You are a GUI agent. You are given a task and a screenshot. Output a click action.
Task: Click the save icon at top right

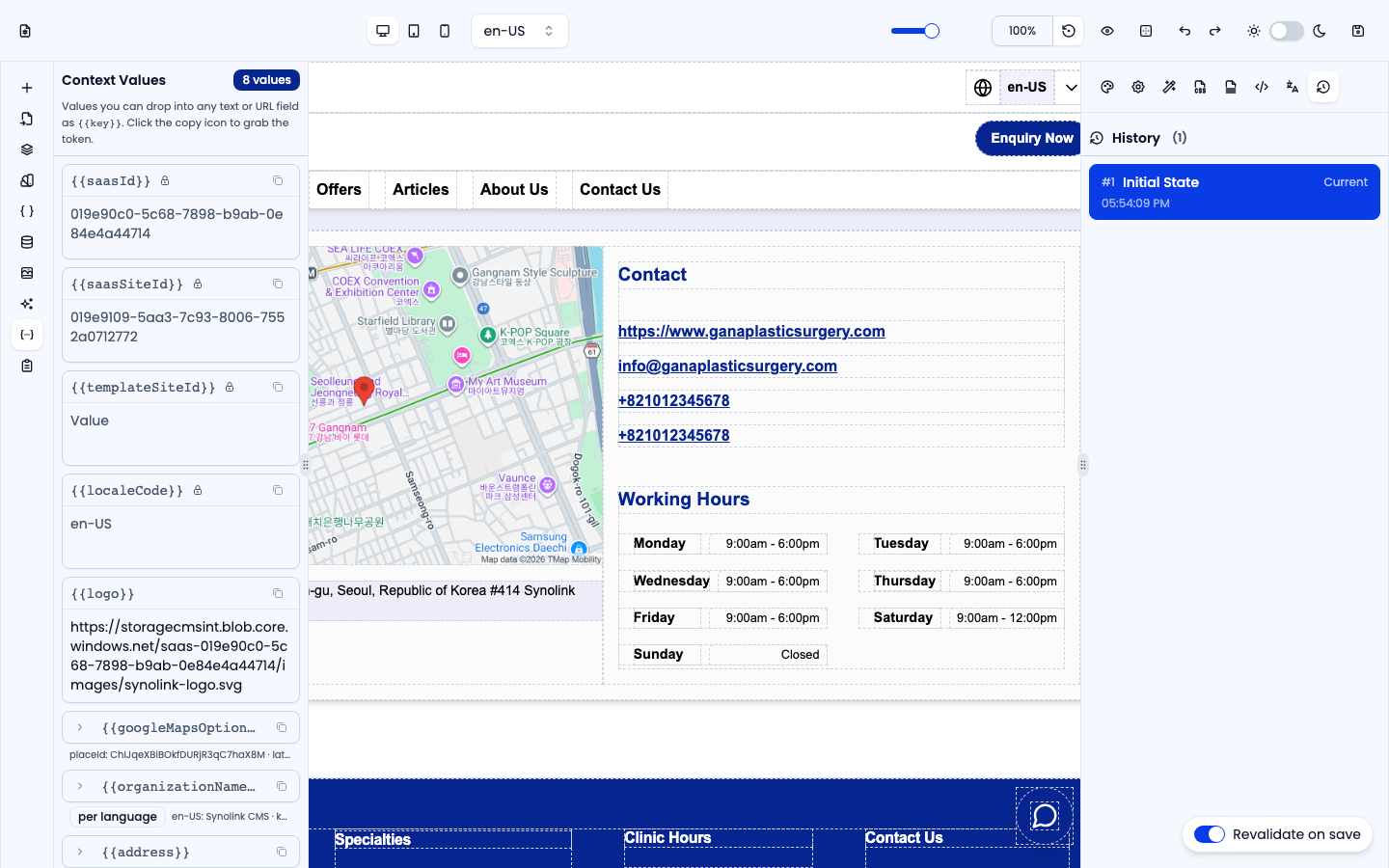click(x=1358, y=31)
